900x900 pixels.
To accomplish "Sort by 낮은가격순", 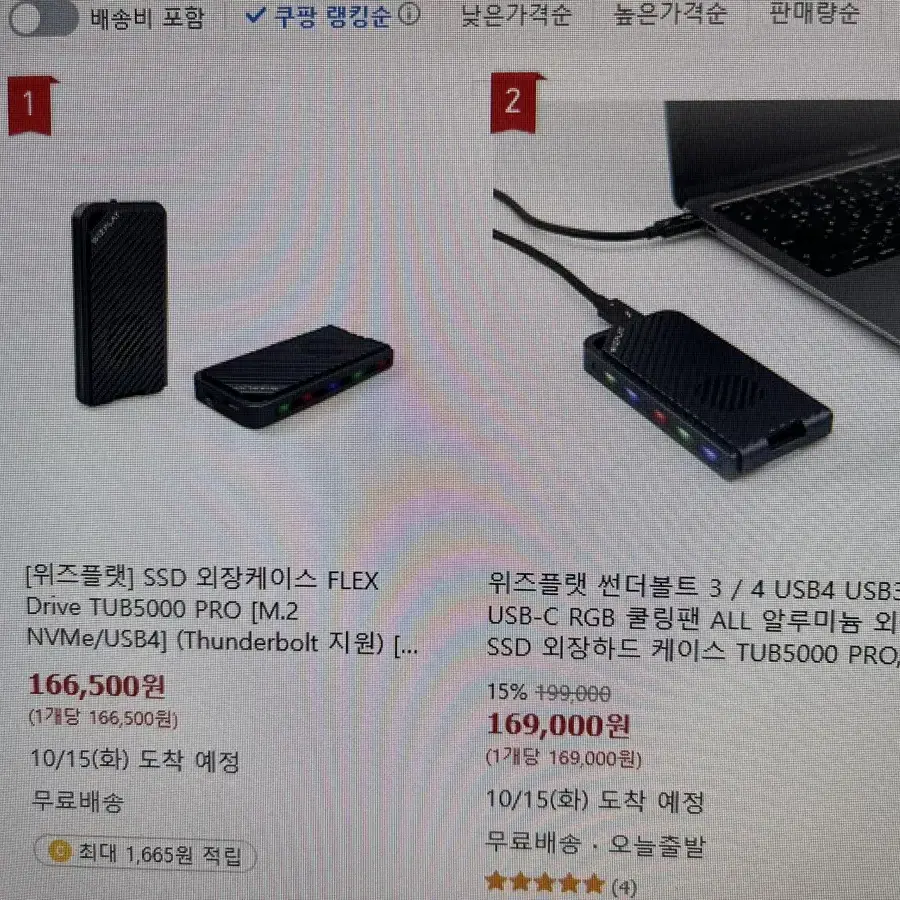I will [x=517, y=15].
